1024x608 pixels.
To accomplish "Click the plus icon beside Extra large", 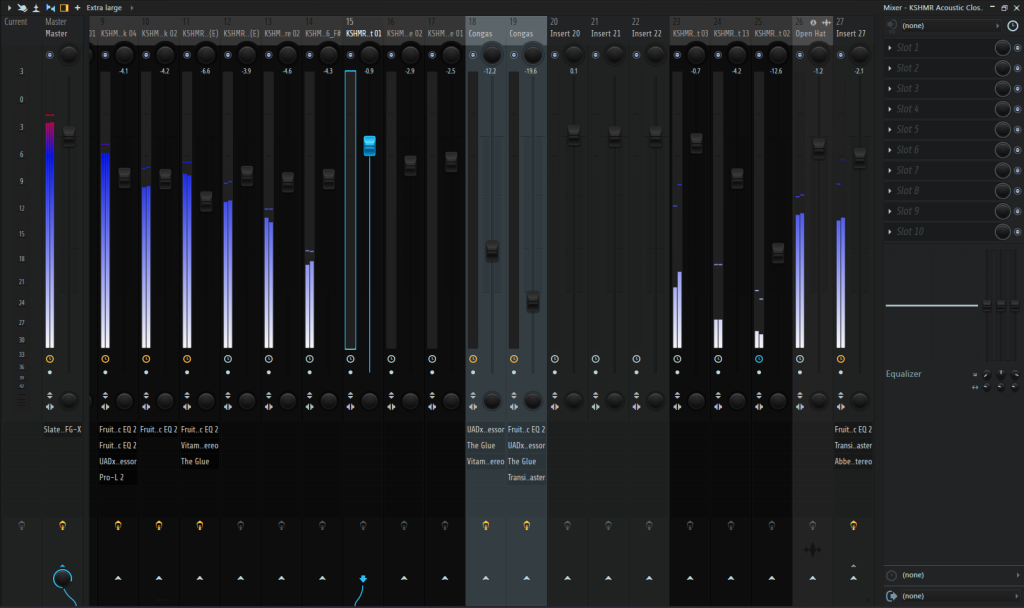I will click(78, 7).
